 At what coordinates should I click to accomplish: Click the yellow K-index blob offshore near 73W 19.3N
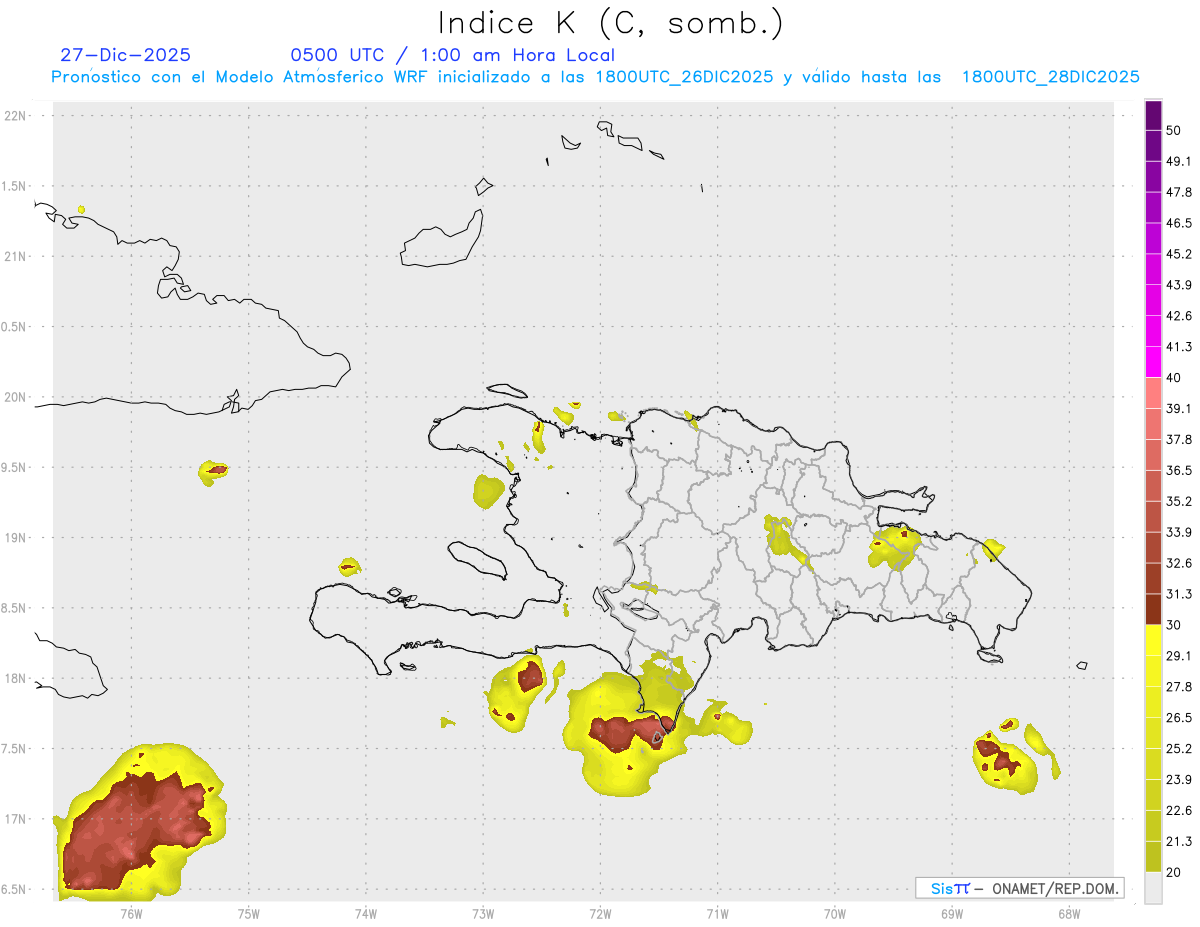tap(488, 491)
